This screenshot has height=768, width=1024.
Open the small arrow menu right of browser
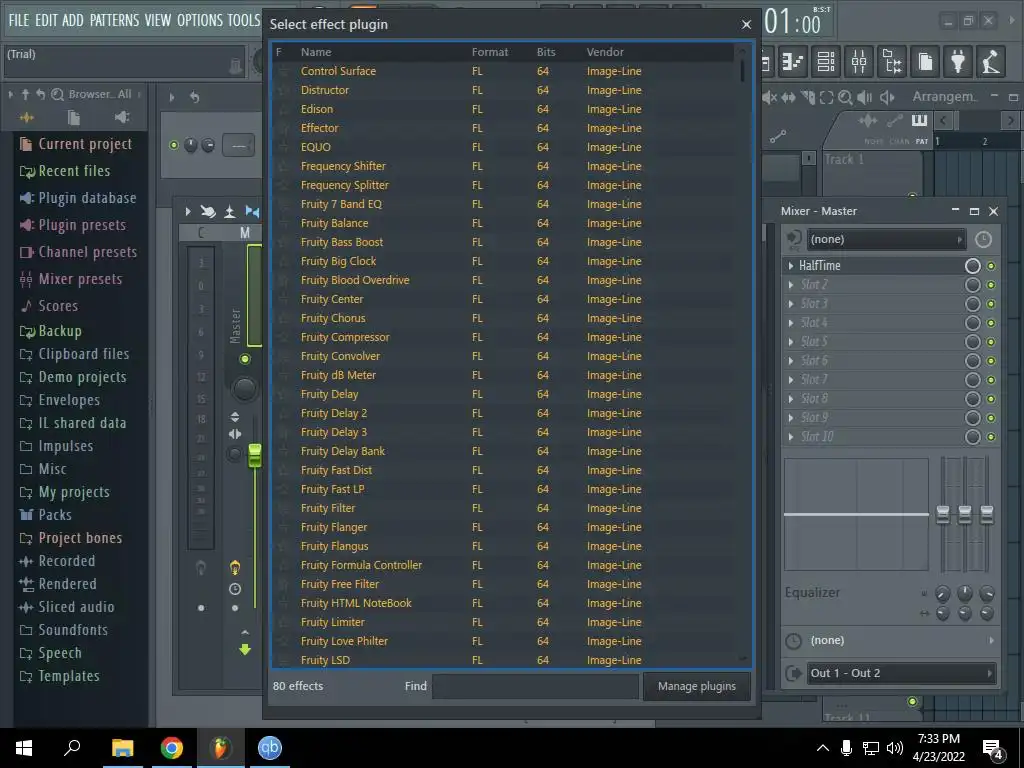coord(172,97)
